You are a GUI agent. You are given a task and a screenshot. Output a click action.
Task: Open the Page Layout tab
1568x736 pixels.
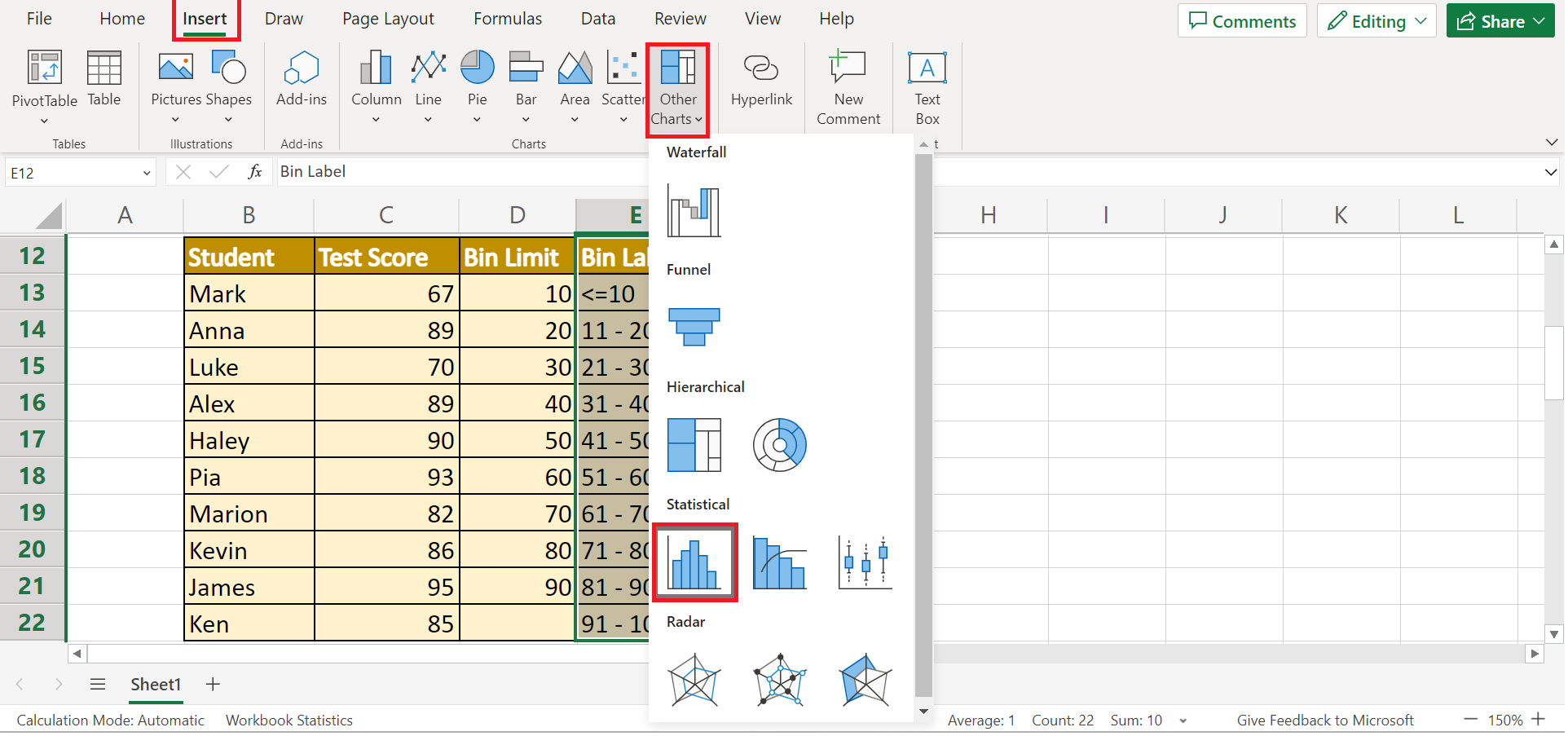coord(388,19)
